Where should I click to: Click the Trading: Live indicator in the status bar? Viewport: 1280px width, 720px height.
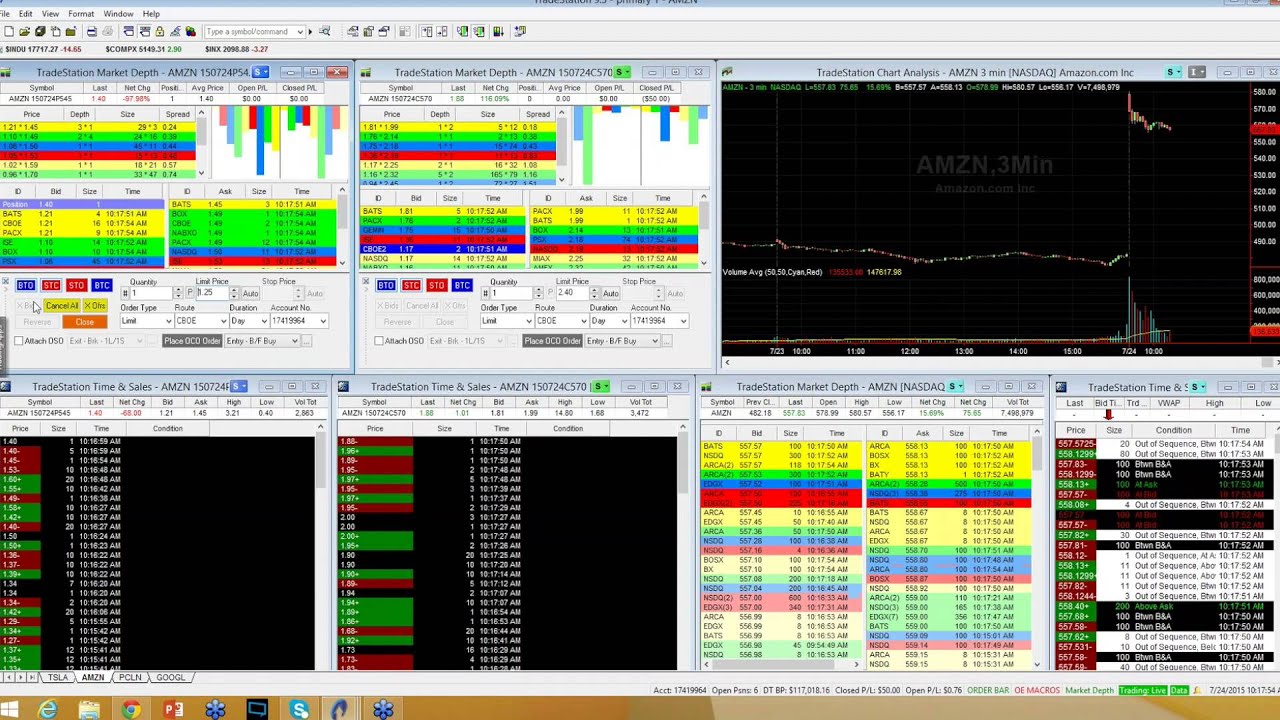pos(1142,690)
